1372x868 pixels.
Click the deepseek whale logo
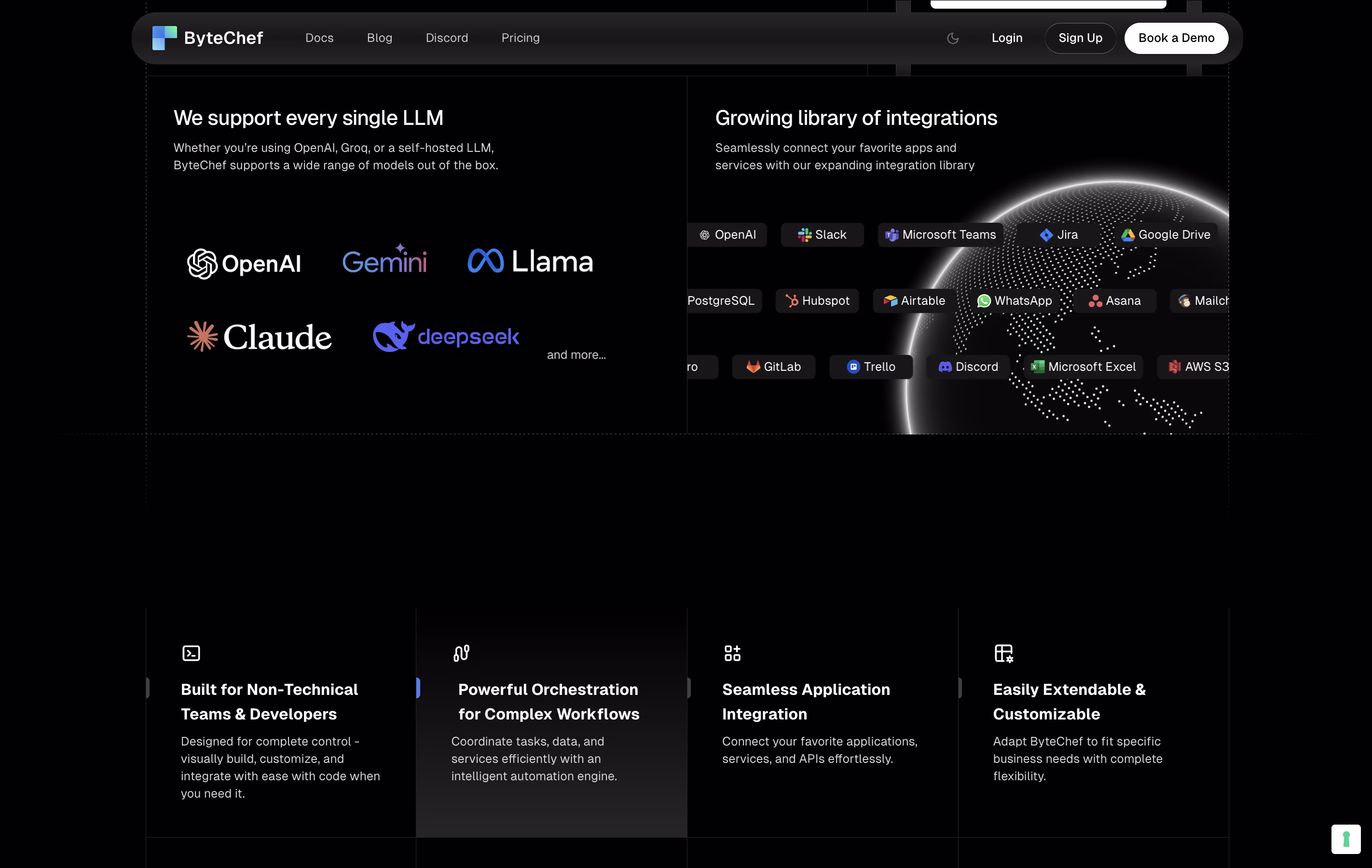(393, 336)
